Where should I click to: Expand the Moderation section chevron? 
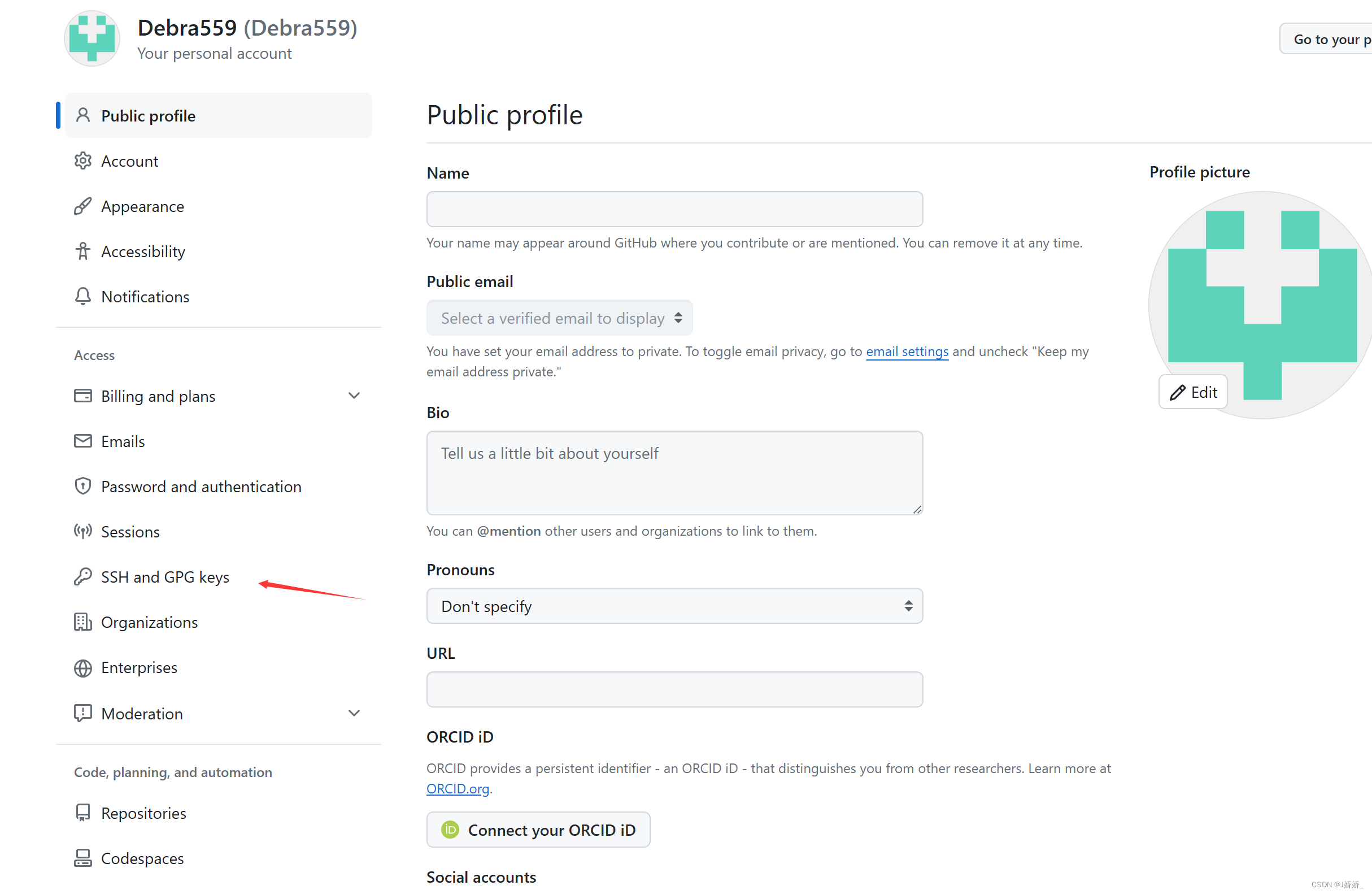coord(354,713)
